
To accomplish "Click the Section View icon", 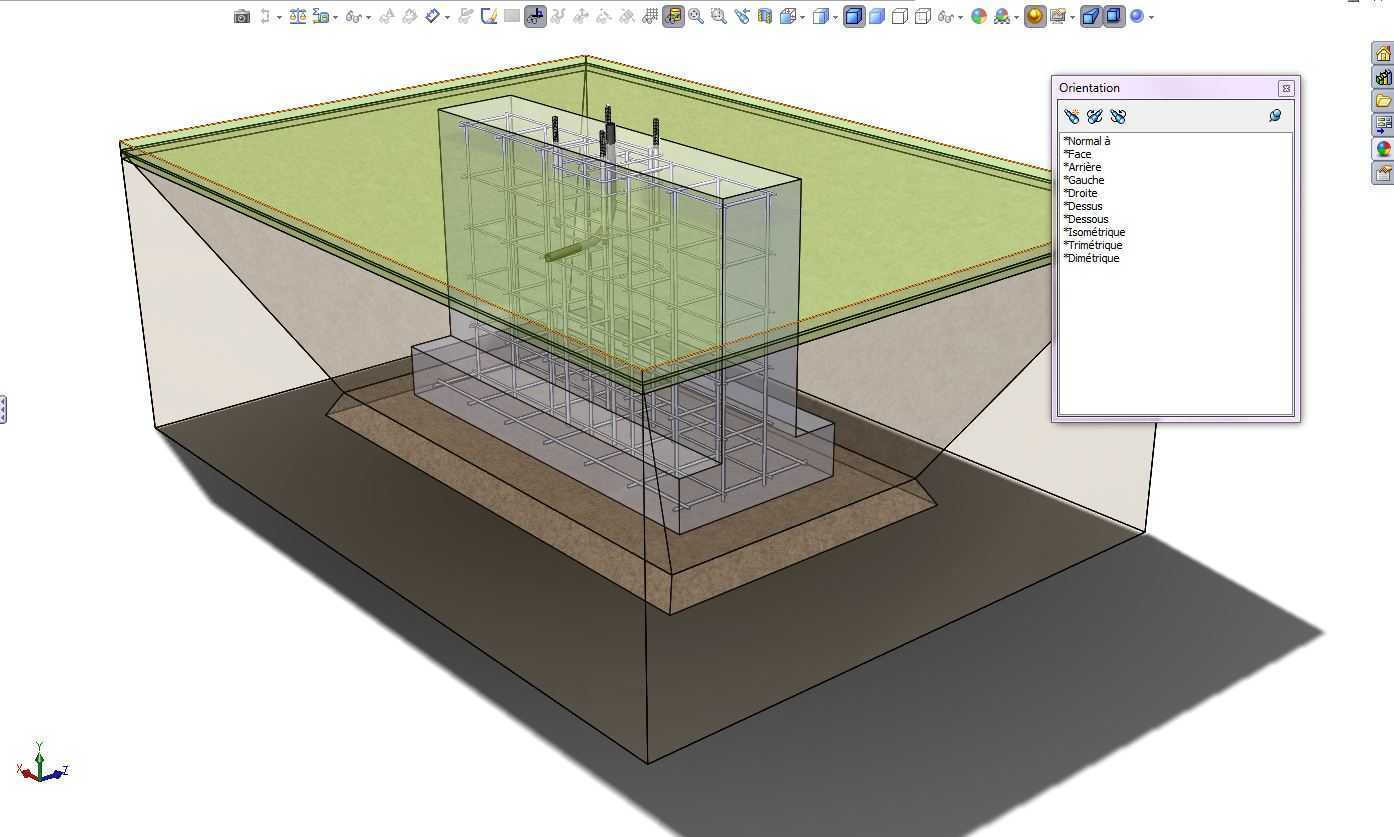I will click(765, 16).
